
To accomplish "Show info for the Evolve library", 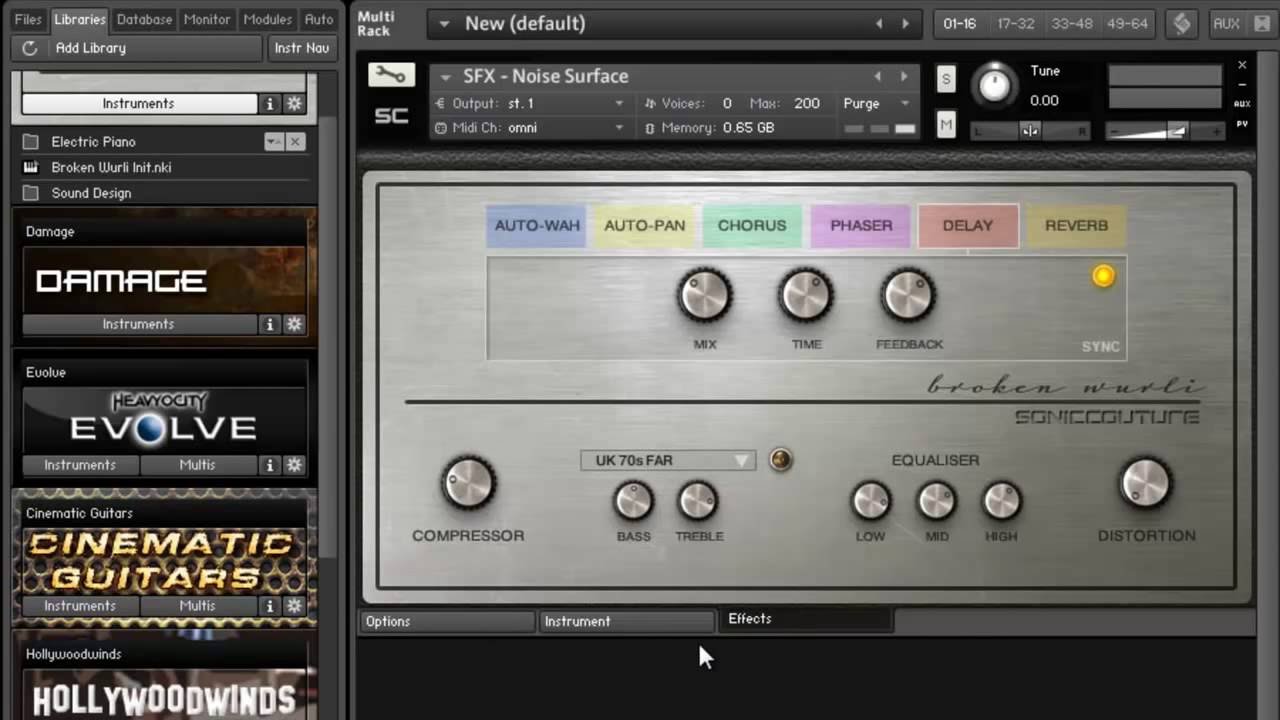I will [270, 465].
